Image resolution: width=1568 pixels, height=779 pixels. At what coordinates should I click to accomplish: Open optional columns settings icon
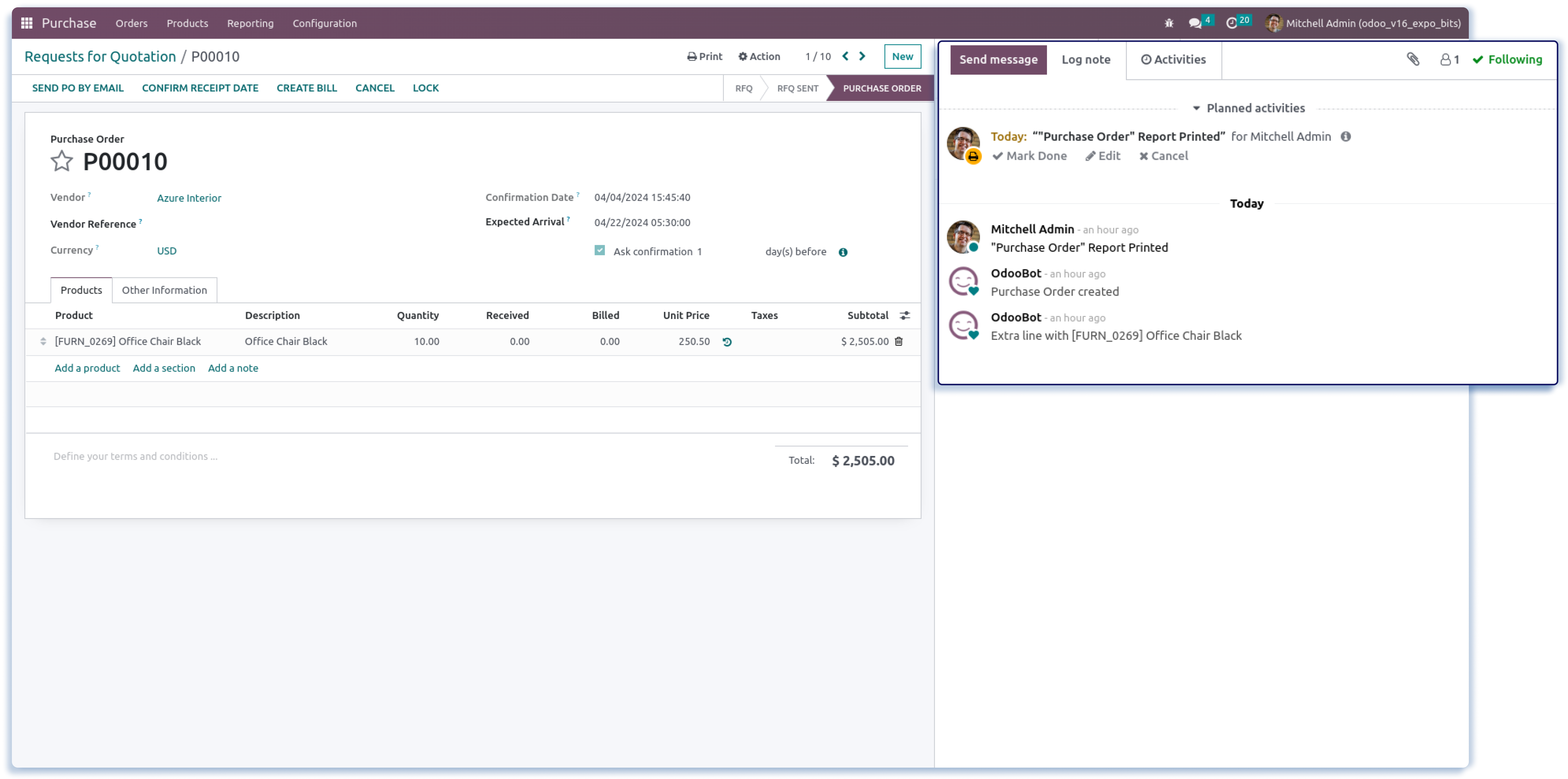click(x=905, y=316)
